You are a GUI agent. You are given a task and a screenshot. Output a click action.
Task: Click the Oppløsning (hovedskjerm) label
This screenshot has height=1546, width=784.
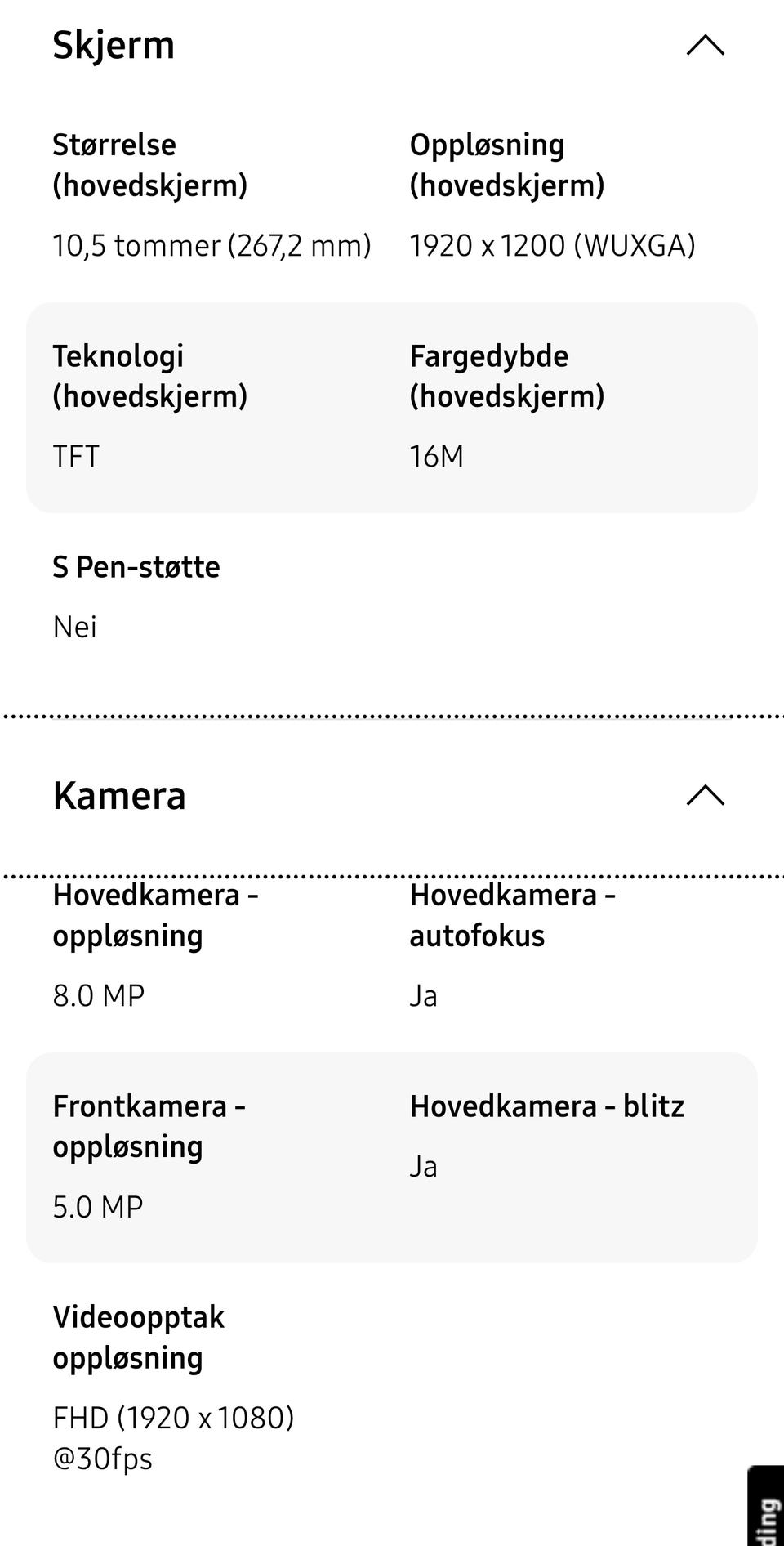(506, 165)
